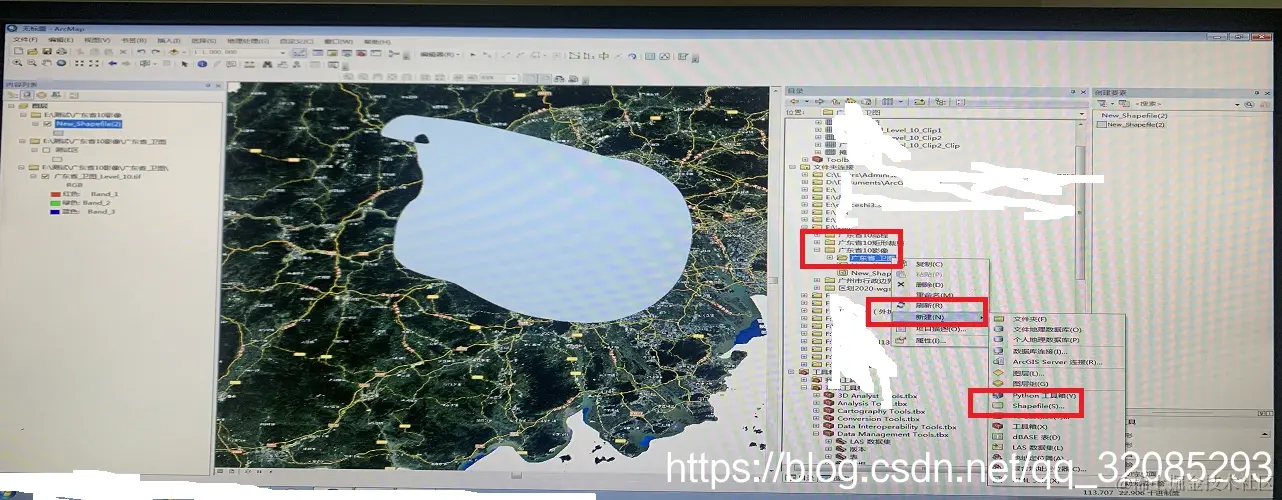Select the Zoom In magnifier tool

point(17,63)
